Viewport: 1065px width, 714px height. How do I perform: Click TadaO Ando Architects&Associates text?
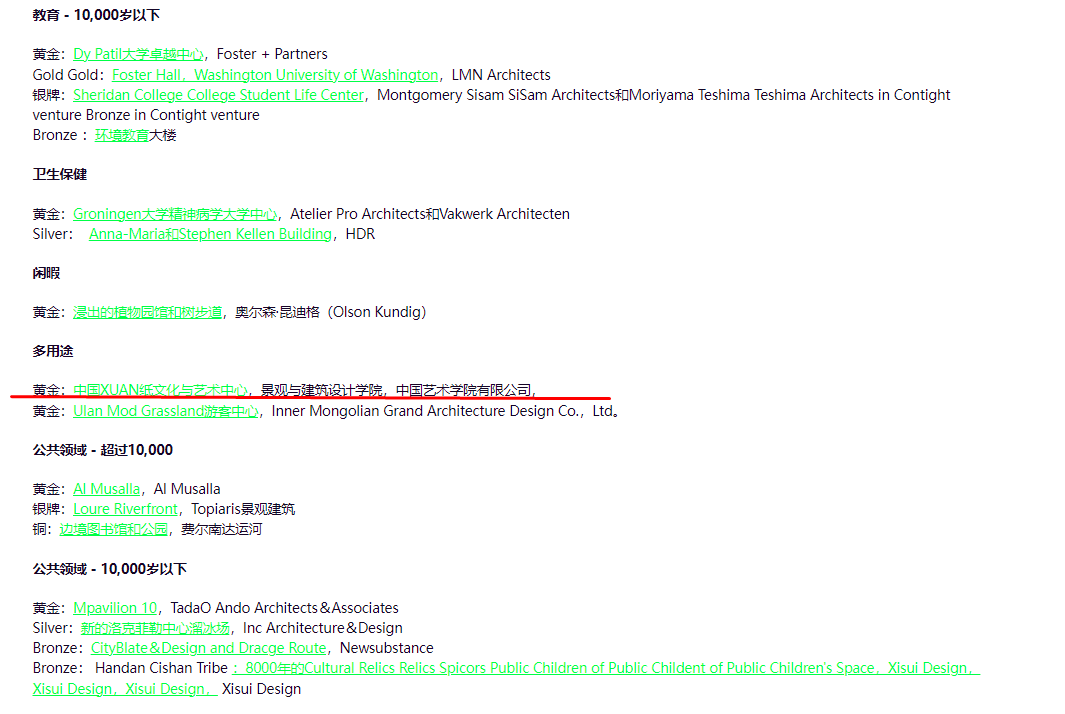pyautogui.click(x=285, y=608)
